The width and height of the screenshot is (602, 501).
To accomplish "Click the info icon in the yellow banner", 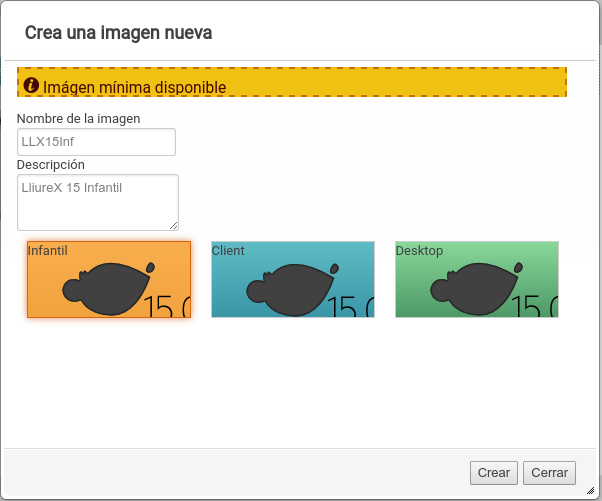I will [30, 86].
